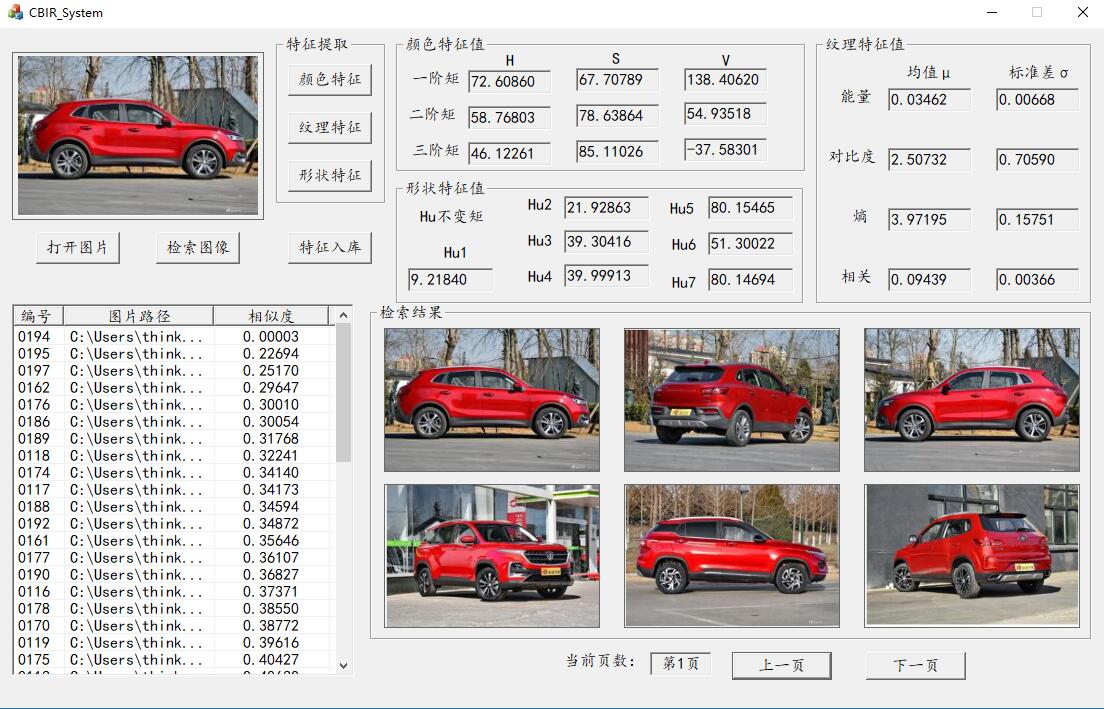Click contrast standard deviation field 0.70590

[1037, 159]
